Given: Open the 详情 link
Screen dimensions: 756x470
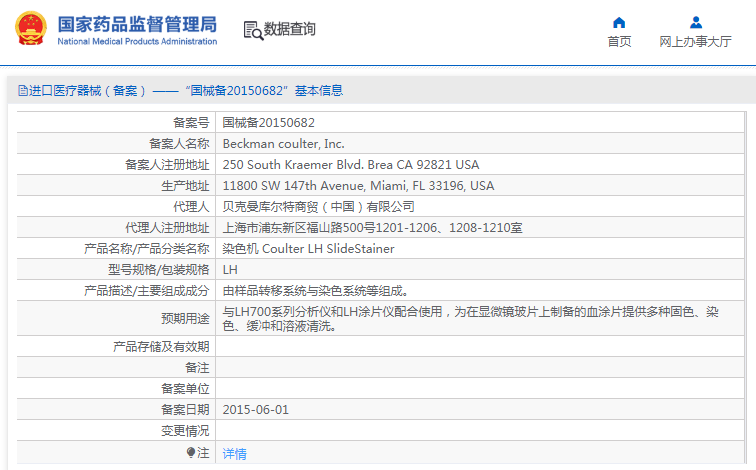Looking at the screenshot, I should coord(234,453).
